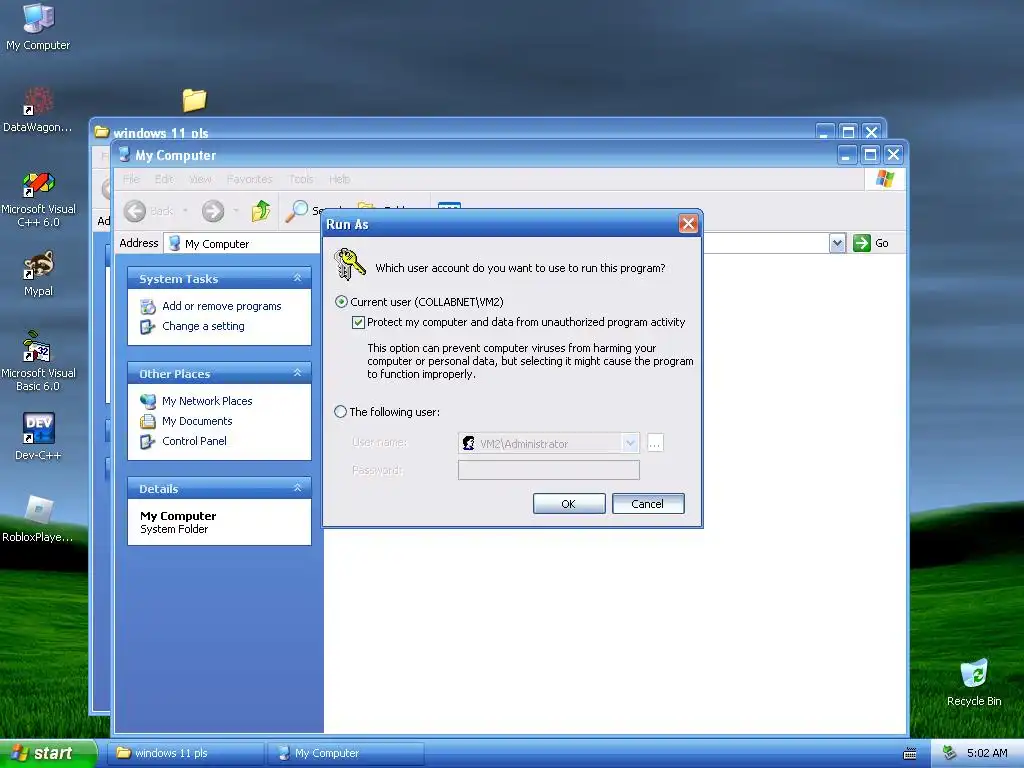Image resolution: width=1024 pixels, height=768 pixels.
Task: Collapse the Details panel
Action: click(297, 488)
